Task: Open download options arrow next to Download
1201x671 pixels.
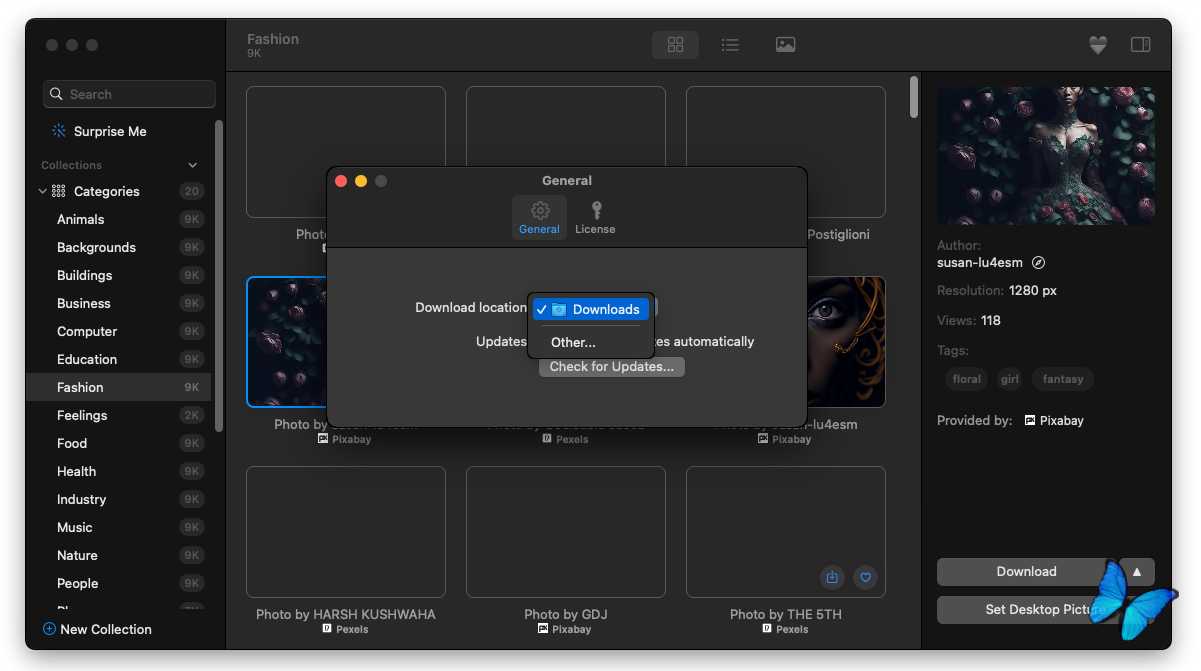Action: [1137, 572]
